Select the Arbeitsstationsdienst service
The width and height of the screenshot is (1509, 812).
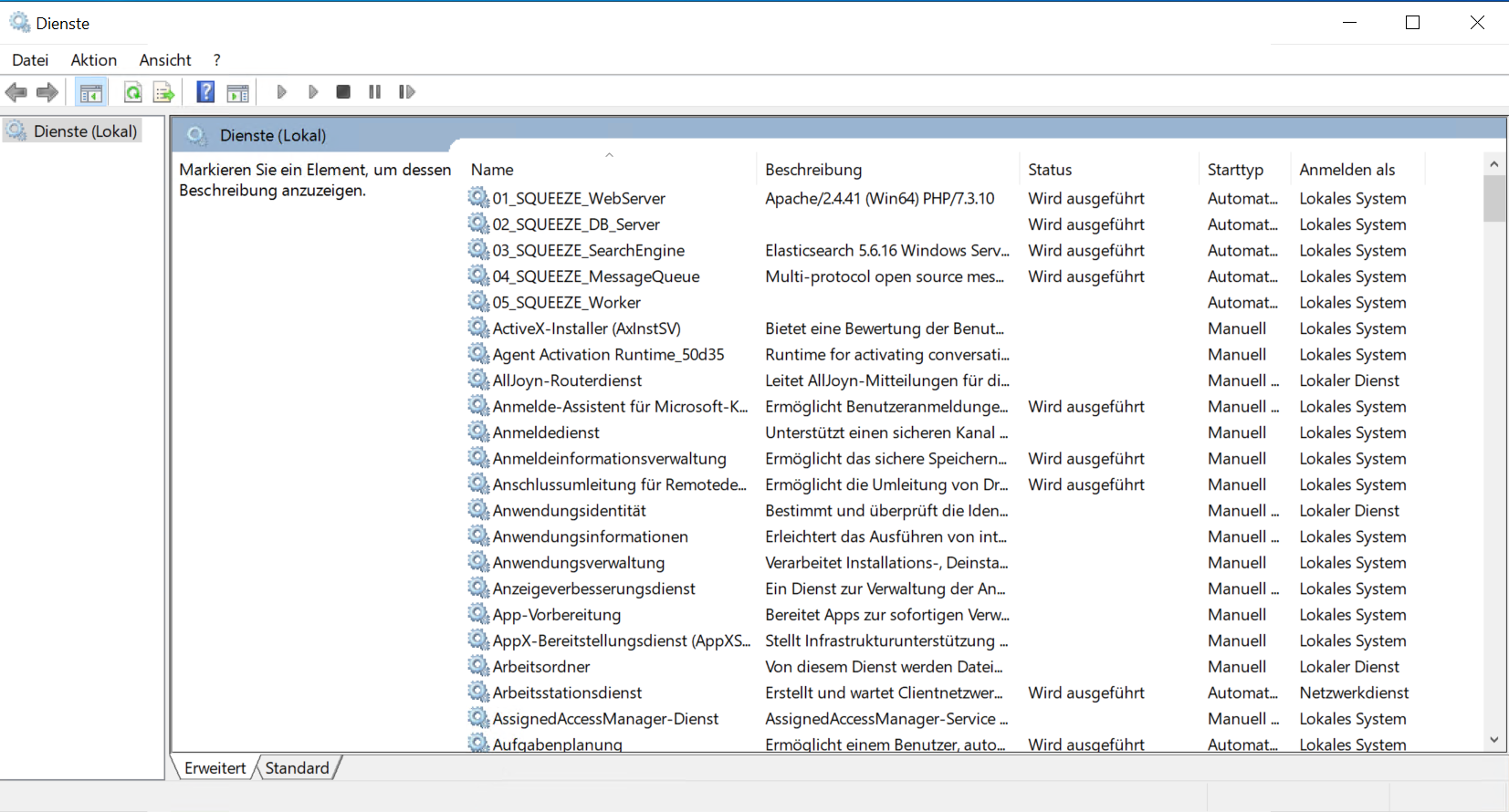pos(567,692)
